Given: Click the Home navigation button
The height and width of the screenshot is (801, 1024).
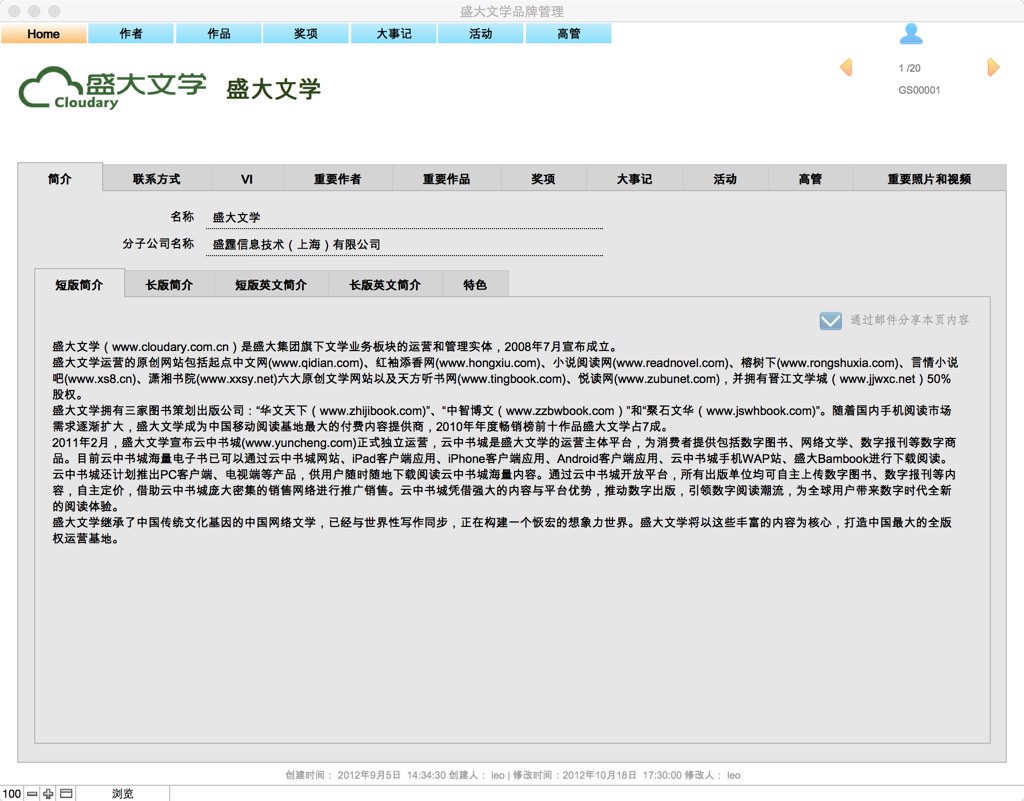Looking at the screenshot, I should pos(44,34).
